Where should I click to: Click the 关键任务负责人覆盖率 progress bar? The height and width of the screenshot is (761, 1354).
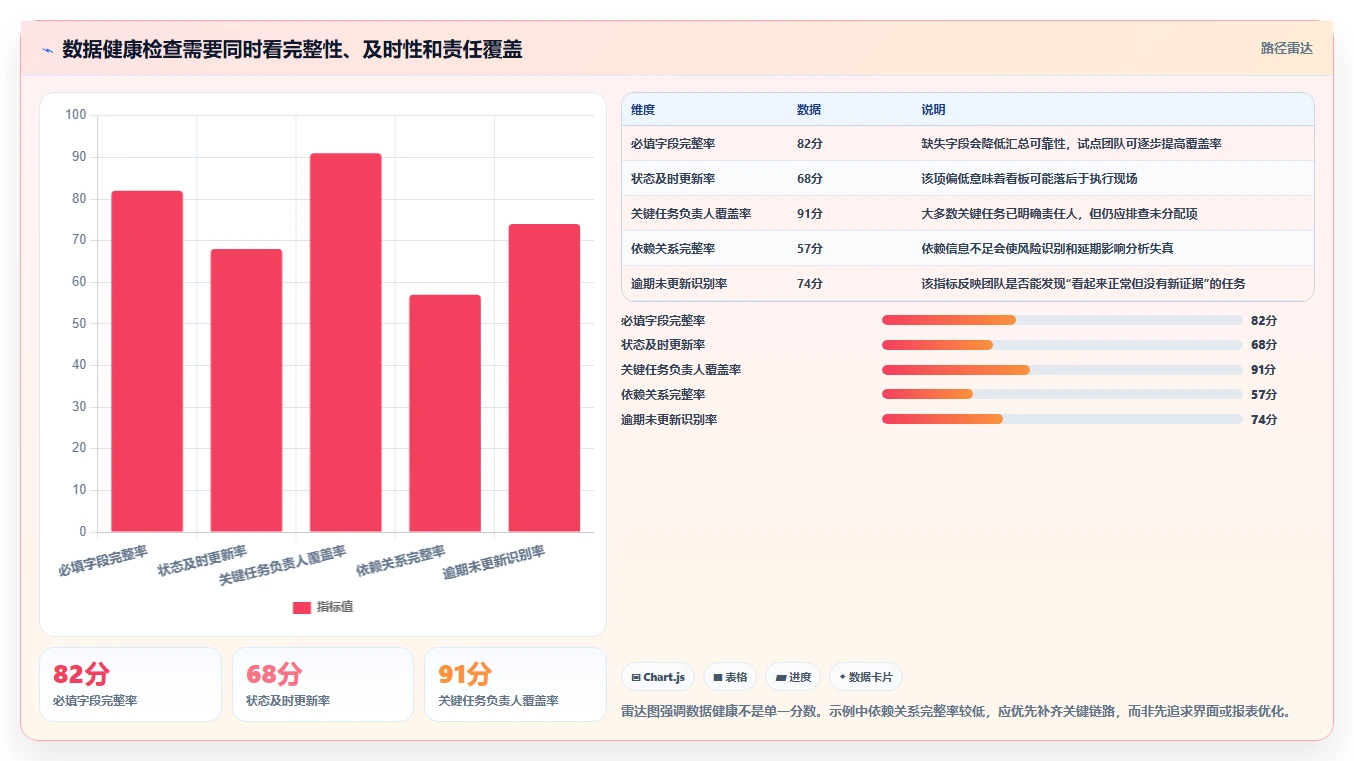1062,370
